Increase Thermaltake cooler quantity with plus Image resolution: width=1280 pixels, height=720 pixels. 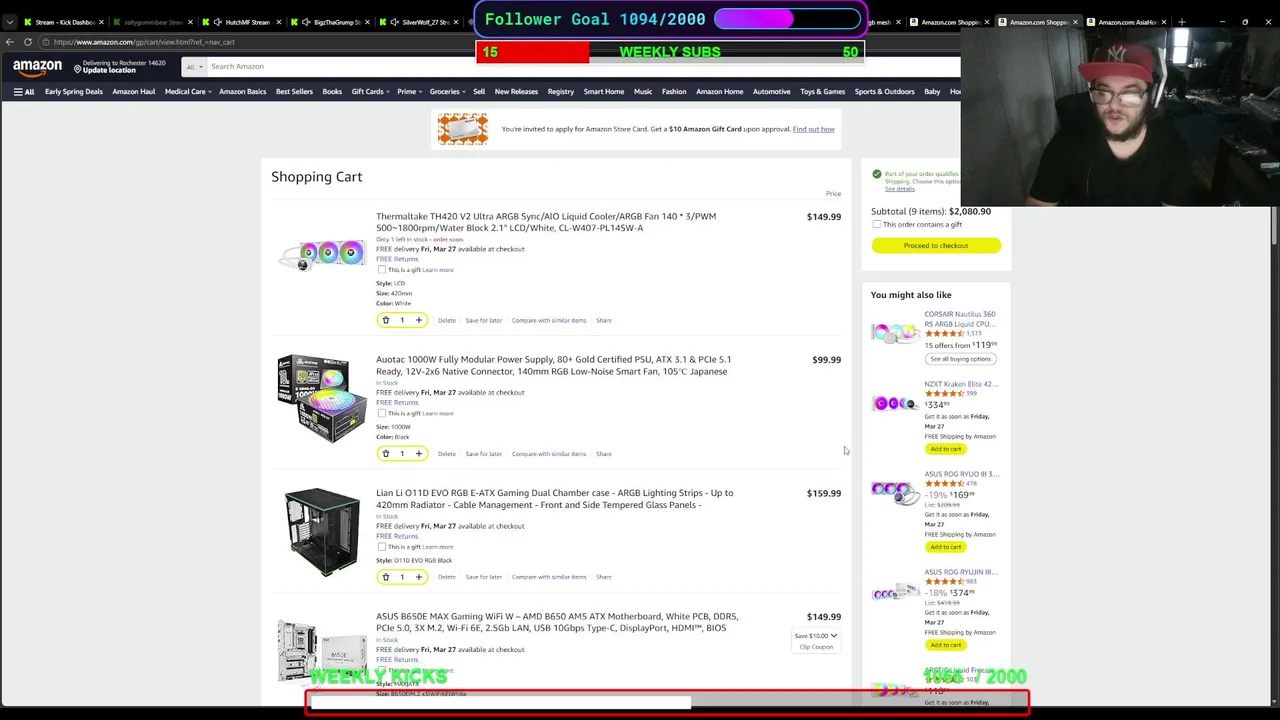pos(419,320)
